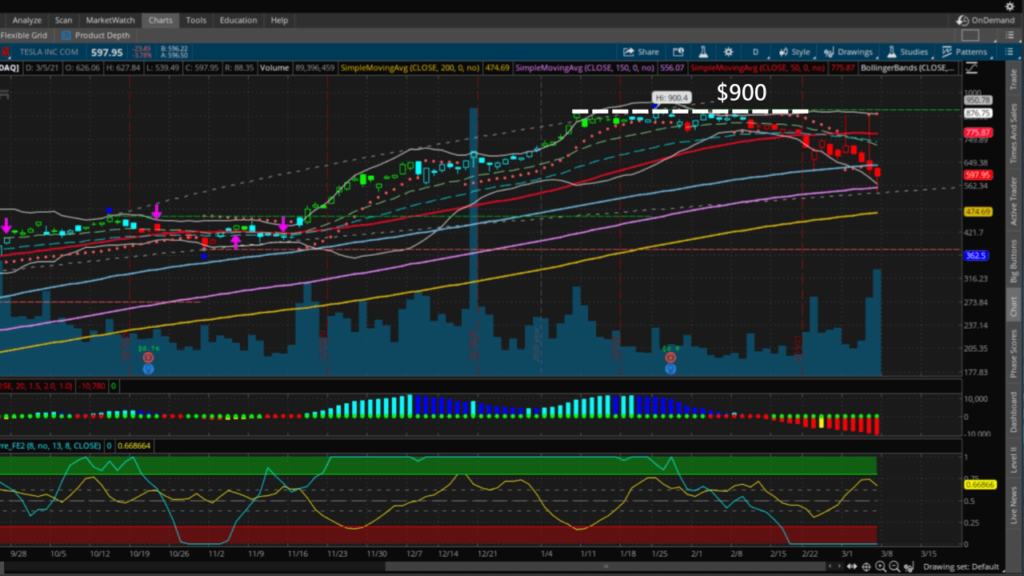Open the Live News side tab
The image size is (1024, 576).
(x=1014, y=504)
